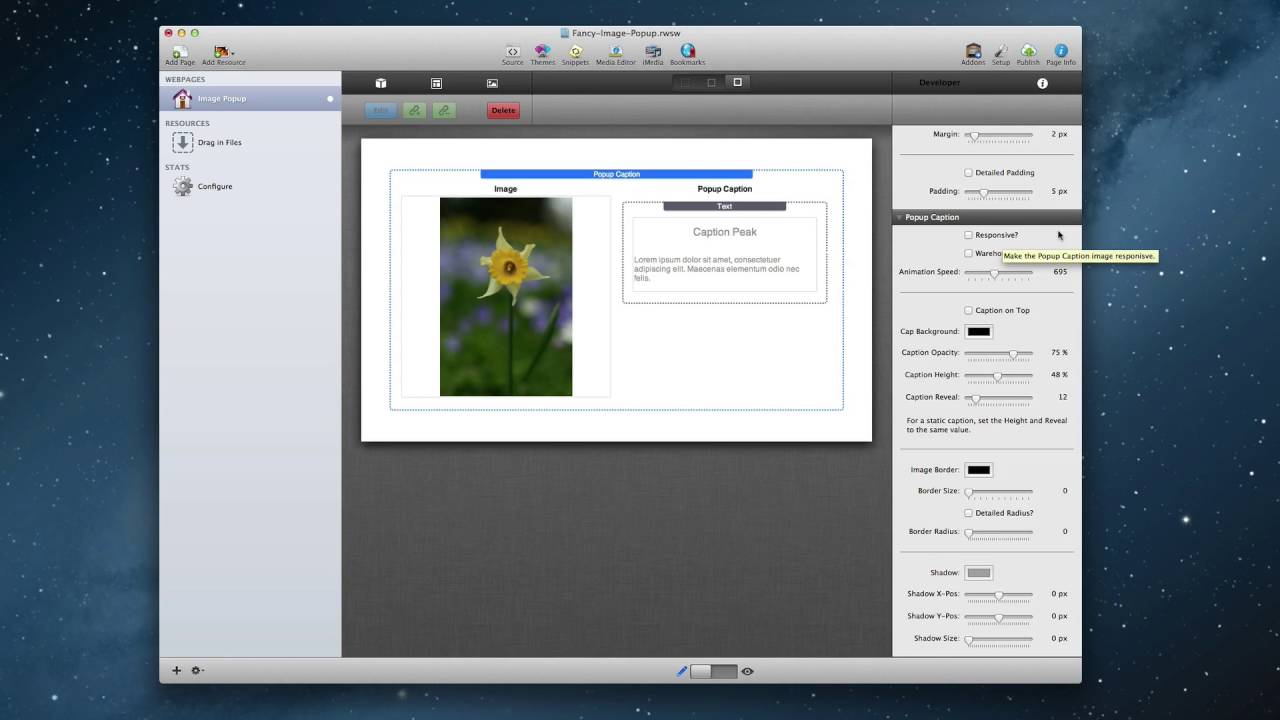
Task: Enable the Detailed Padding checkbox
Action: click(x=968, y=173)
